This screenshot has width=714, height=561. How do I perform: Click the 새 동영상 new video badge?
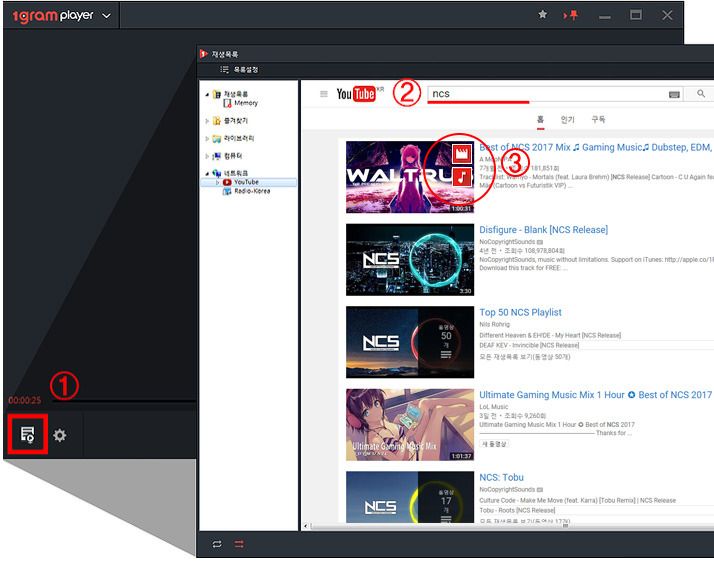click(495, 444)
